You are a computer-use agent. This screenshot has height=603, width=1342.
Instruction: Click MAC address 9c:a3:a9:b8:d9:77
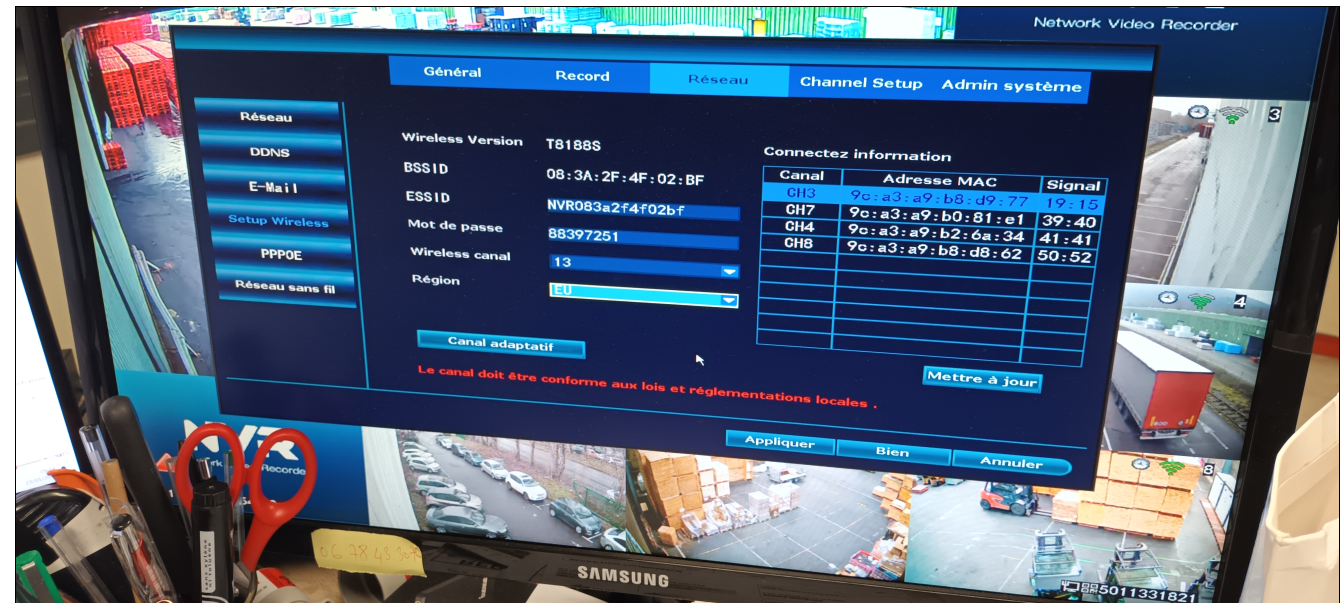point(939,198)
